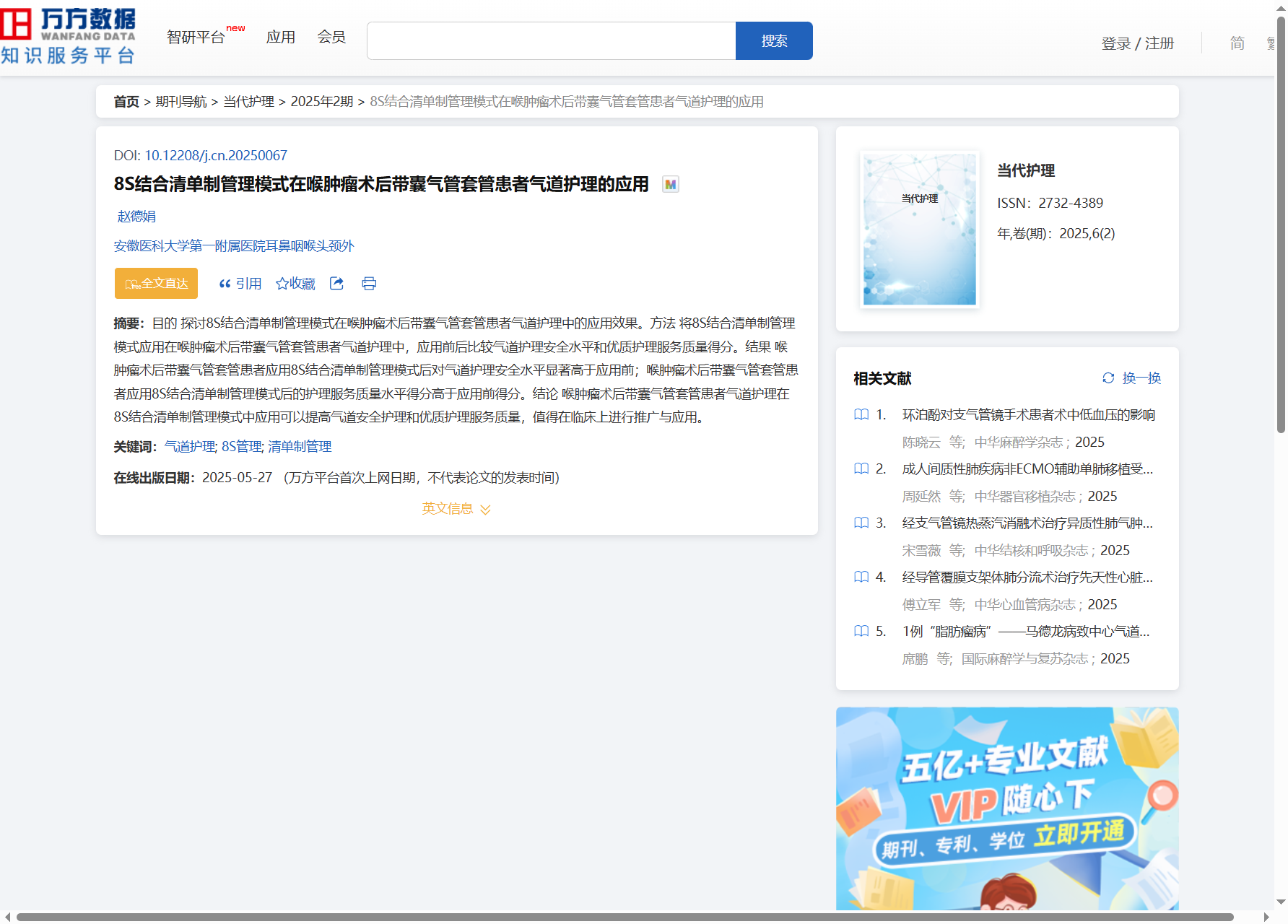The height and width of the screenshot is (924, 1288).
Task: Open the 会员 menu item
Action: [x=331, y=37]
